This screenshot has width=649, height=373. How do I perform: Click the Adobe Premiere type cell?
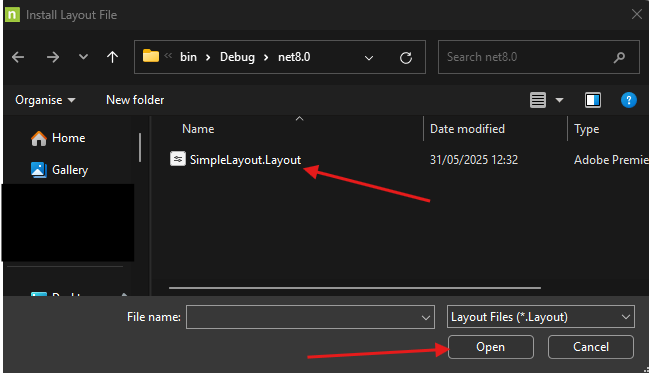point(611,160)
